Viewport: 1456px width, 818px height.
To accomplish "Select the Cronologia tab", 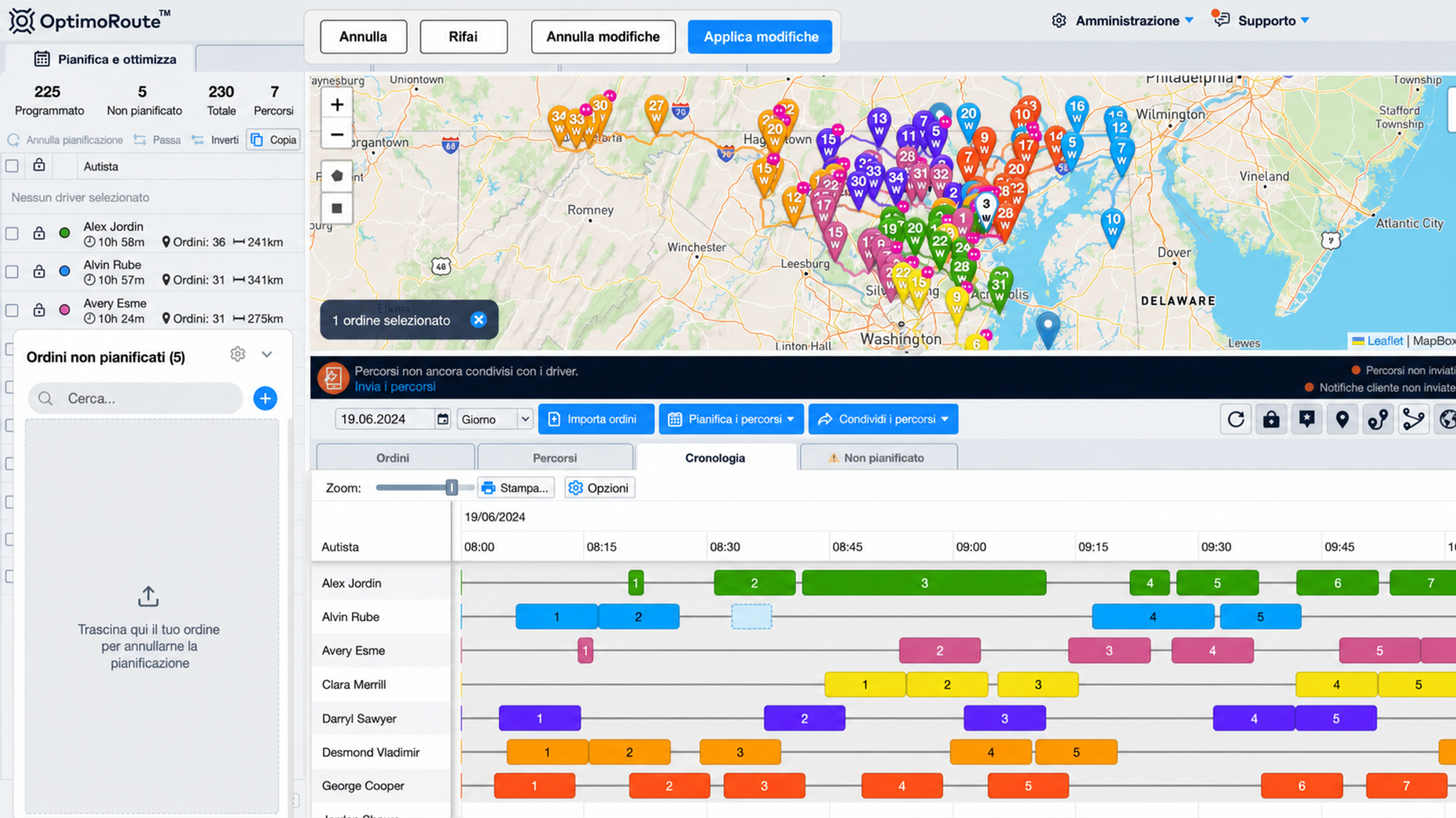I will click(715, 458).
